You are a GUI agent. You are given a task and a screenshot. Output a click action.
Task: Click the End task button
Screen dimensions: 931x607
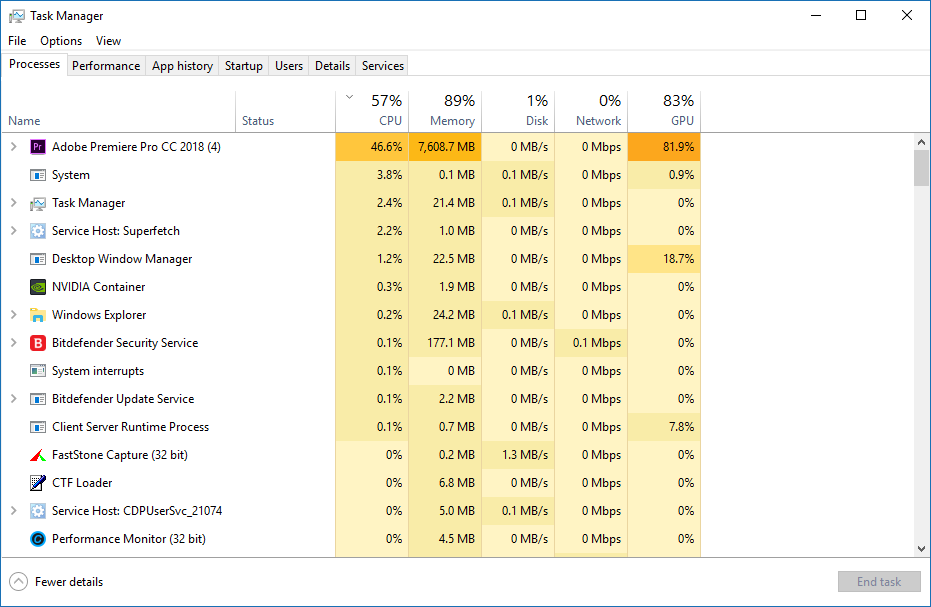tap(879, 581)
